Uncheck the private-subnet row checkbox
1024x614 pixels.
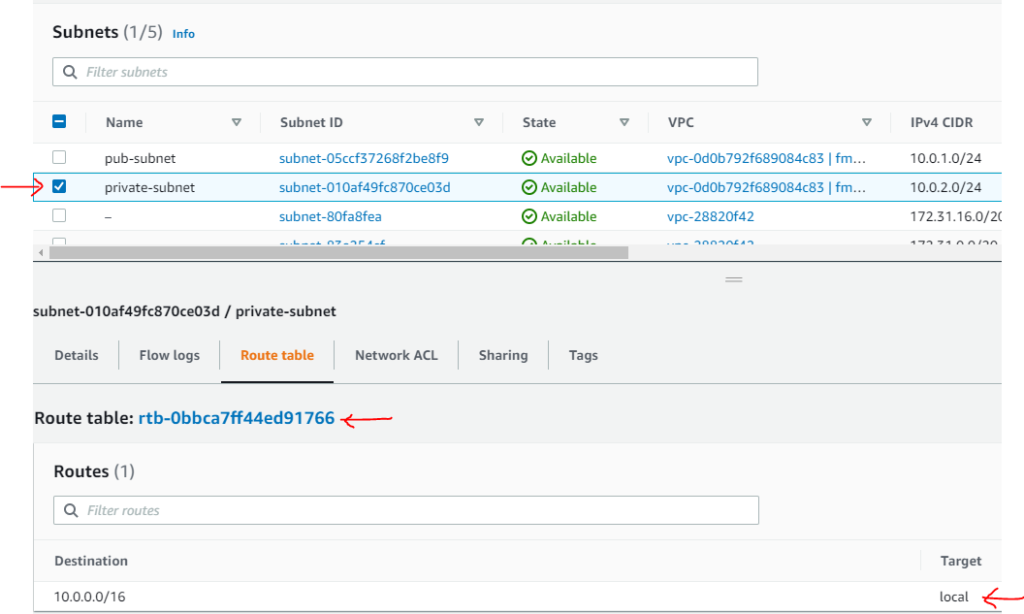(59, 187)
